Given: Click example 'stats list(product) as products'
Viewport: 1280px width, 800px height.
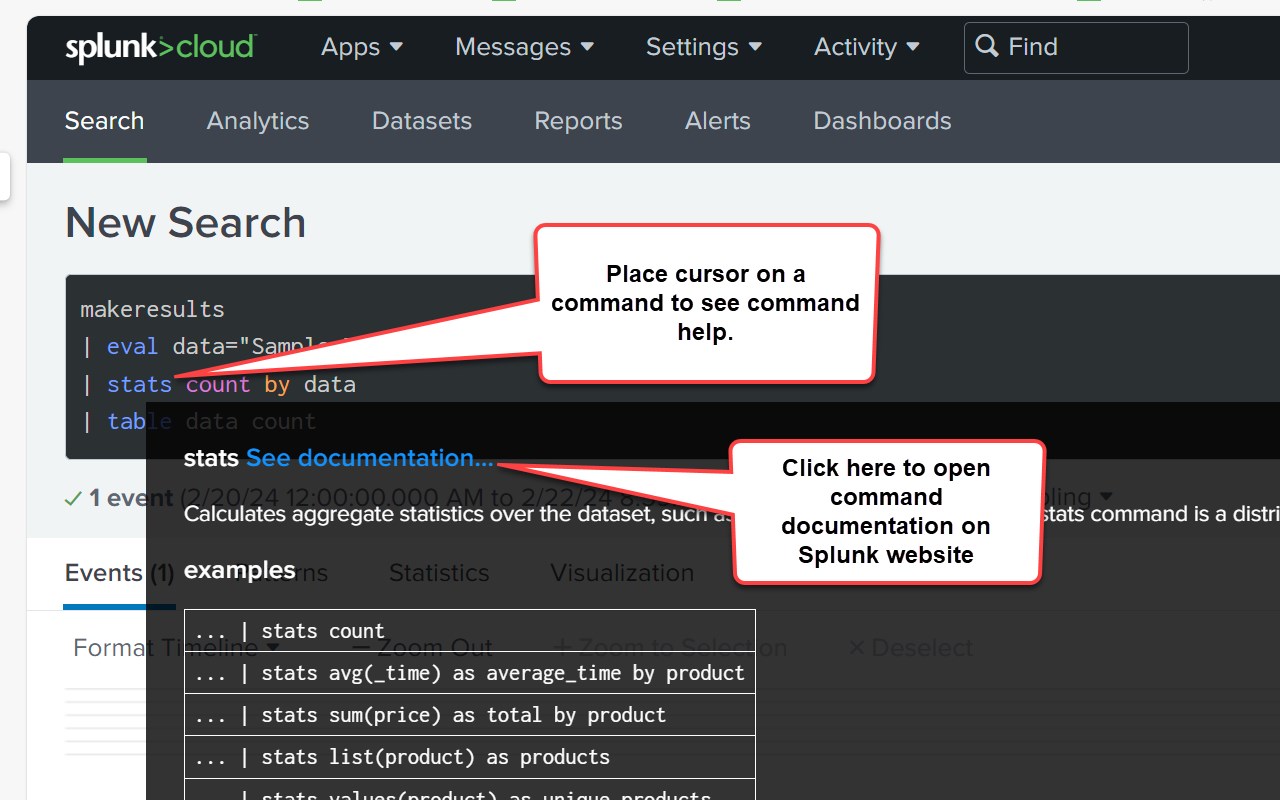Looking at the screenshot, I should tap(470, 757).
